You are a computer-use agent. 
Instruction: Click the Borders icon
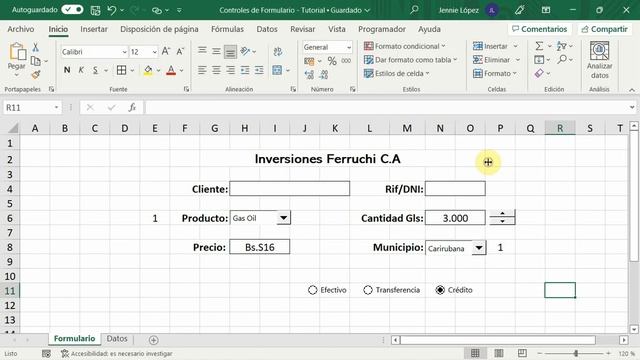(x=121, y=70)
